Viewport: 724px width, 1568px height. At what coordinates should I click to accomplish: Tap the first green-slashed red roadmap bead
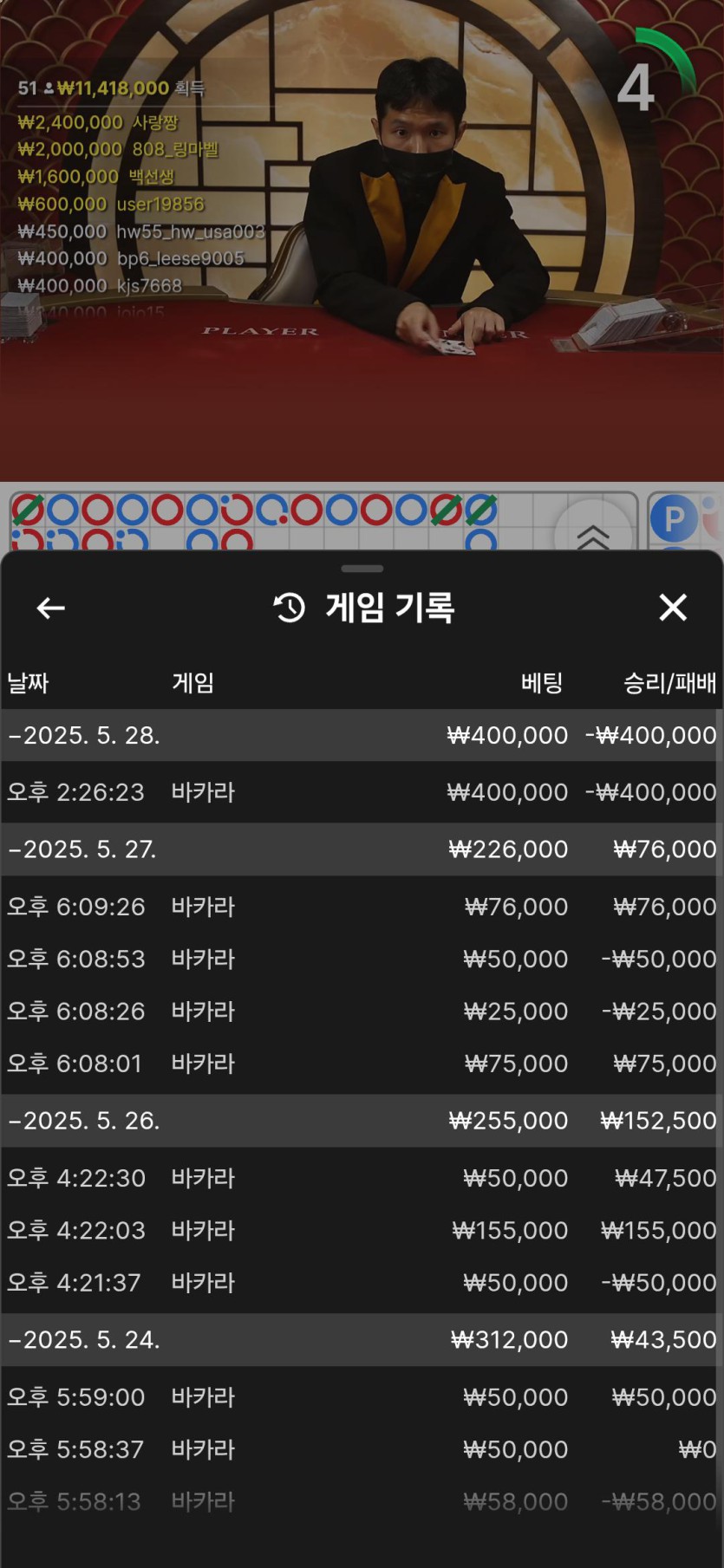coord(28,510)
